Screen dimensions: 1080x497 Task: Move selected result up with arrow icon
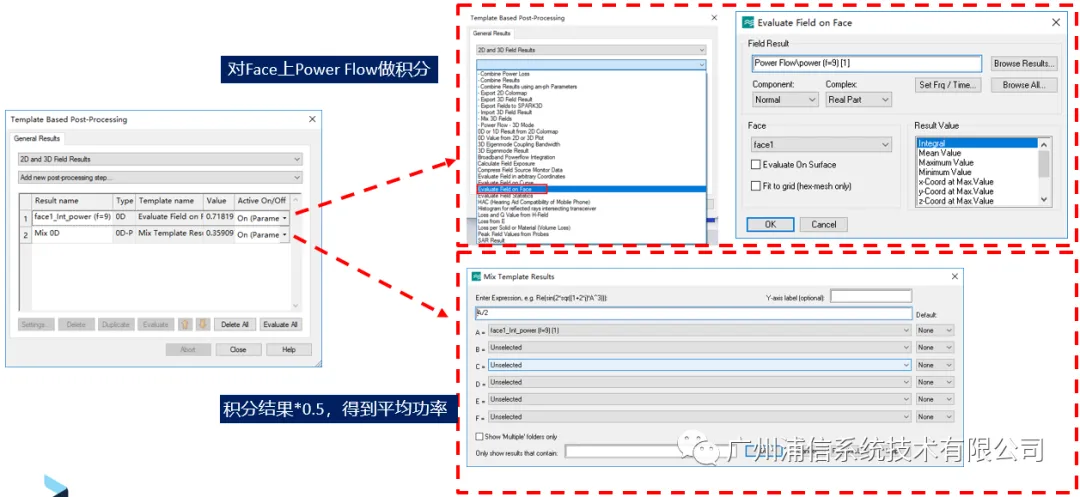[185, 324]
